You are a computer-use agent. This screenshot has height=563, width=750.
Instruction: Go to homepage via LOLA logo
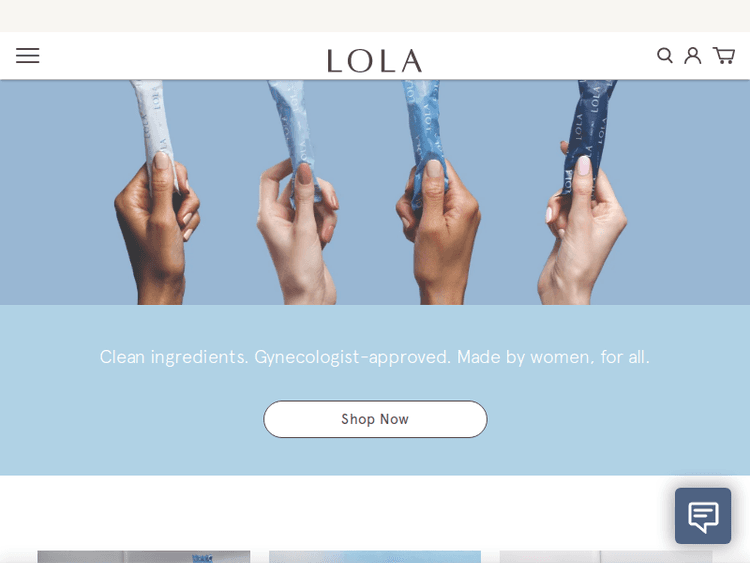point(375,61)
